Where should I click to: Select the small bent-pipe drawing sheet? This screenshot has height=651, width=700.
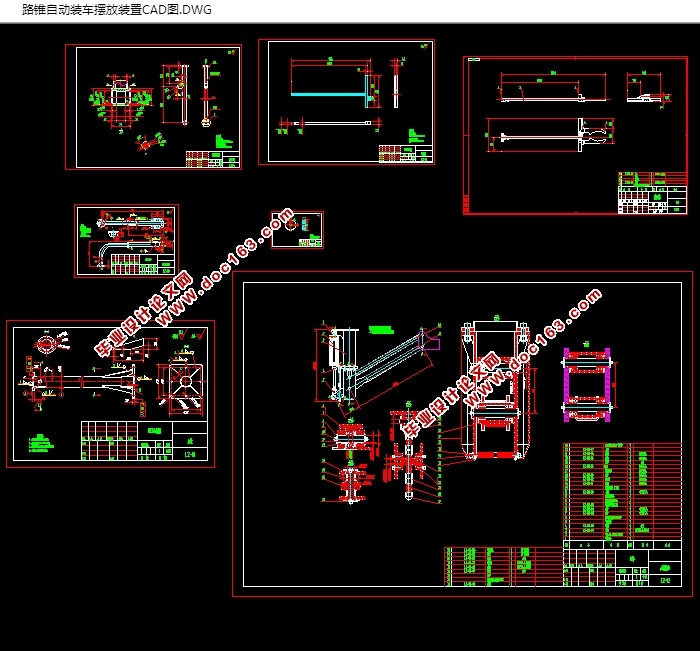[127, 241]
